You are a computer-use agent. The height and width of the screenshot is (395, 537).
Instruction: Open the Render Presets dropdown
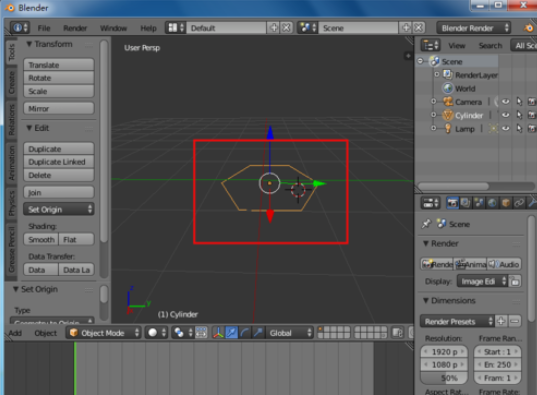[x=457, y=321]
